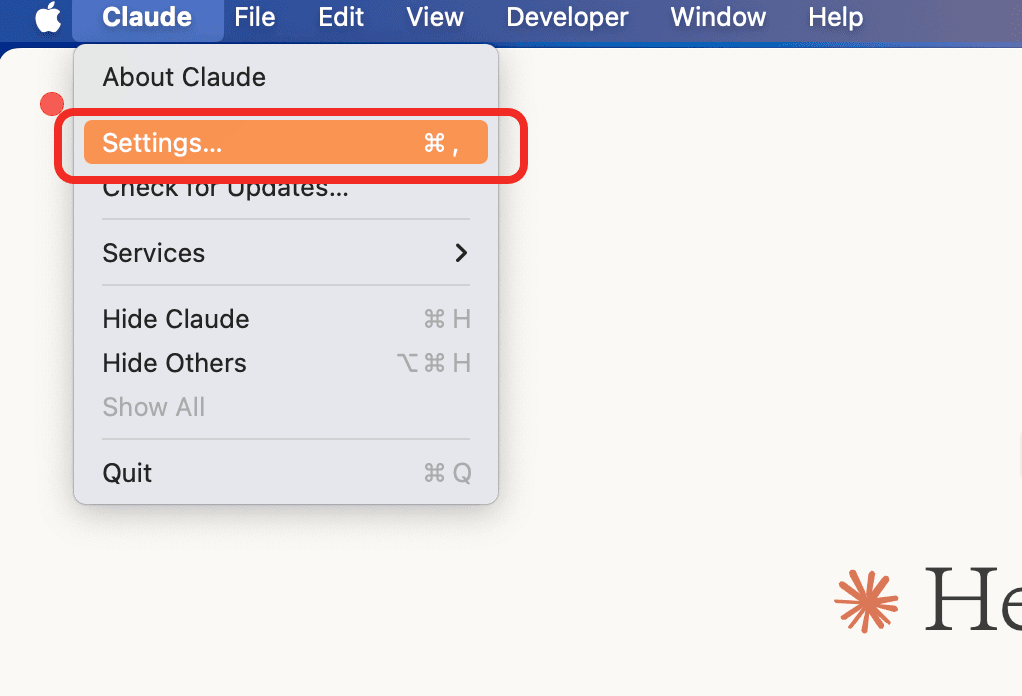This screenshot has height=696, width=1022.
Task: Open the Apple menu icon
Action: pyautogui.click(x=48, y=17)
